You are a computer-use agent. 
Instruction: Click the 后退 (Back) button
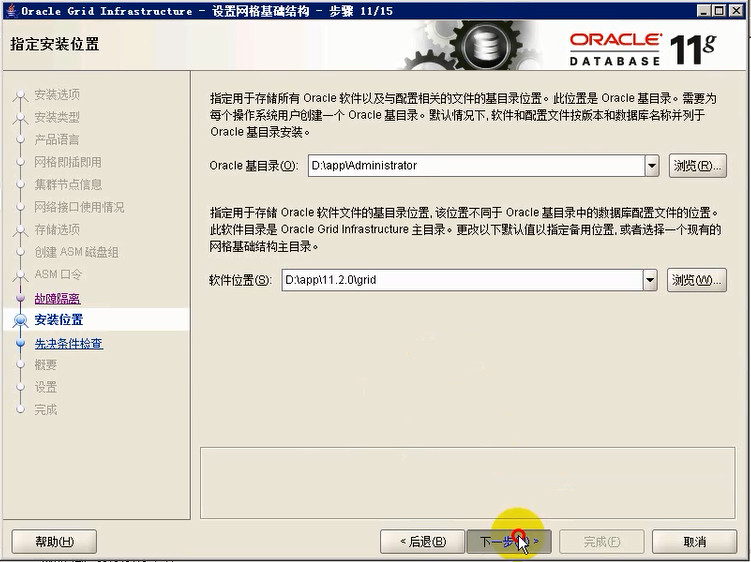[422, 541]
